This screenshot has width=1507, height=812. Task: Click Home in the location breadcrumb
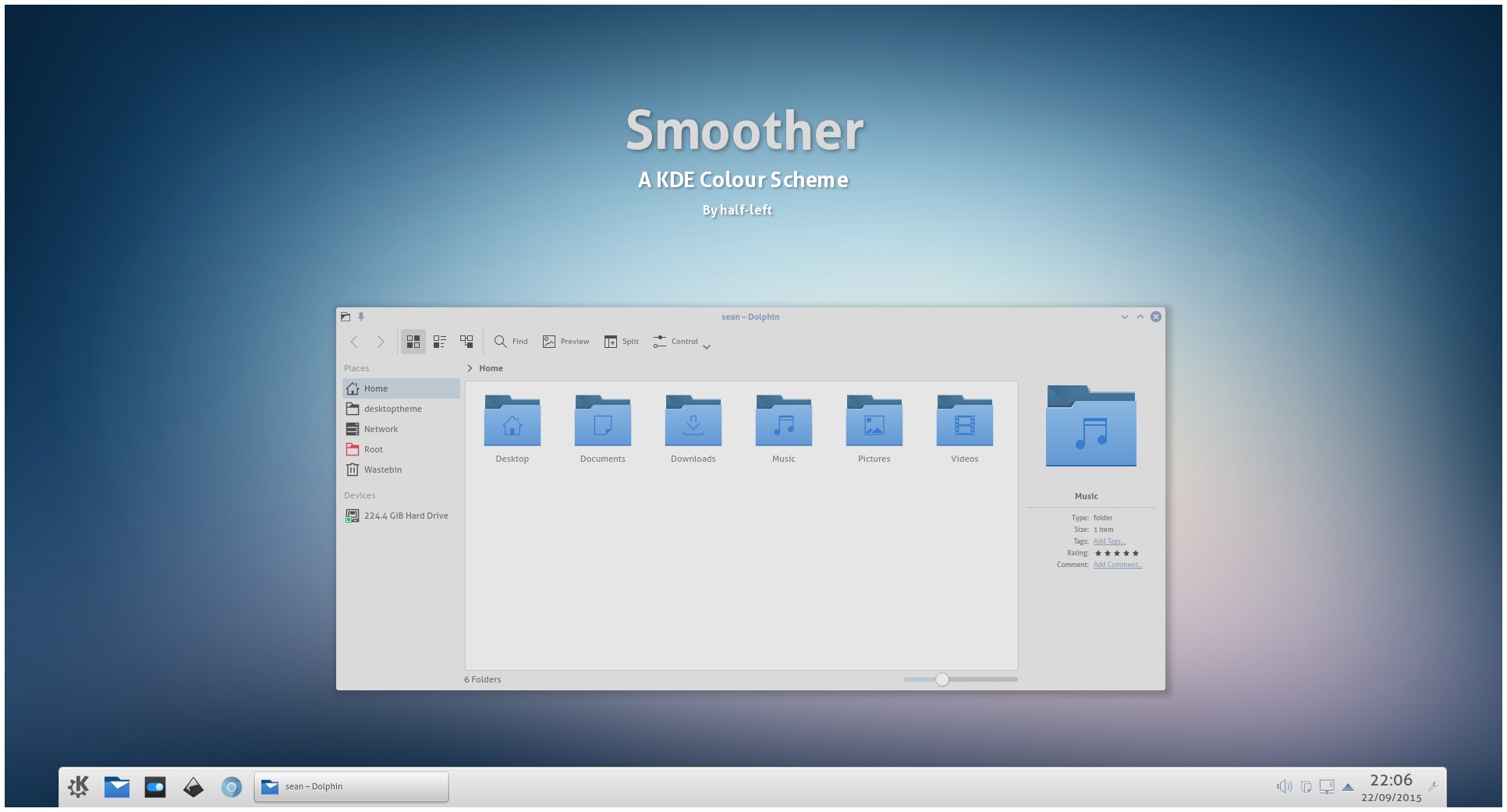(491, 368)
